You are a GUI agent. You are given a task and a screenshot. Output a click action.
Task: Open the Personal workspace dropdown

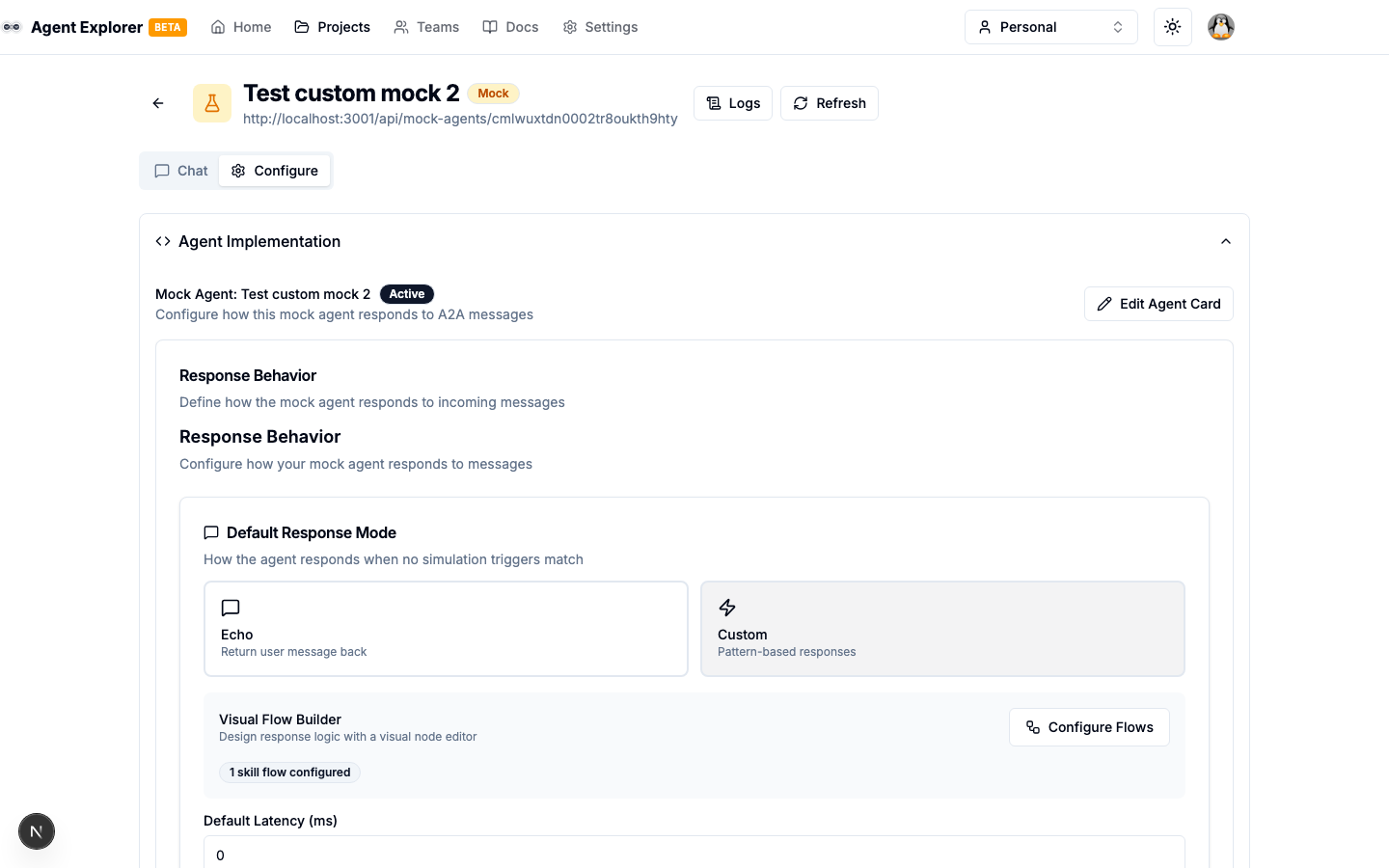click(1050, 27)
